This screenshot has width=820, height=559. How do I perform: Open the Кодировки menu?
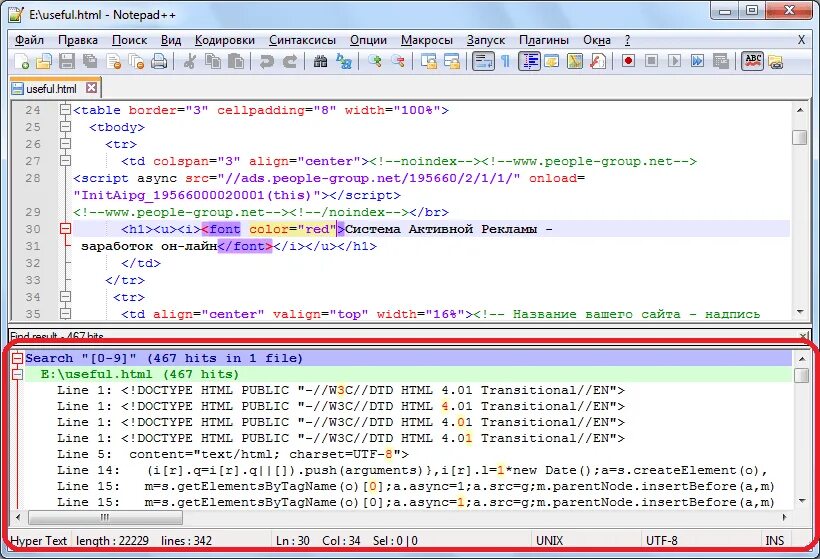(x=224, y=40)
